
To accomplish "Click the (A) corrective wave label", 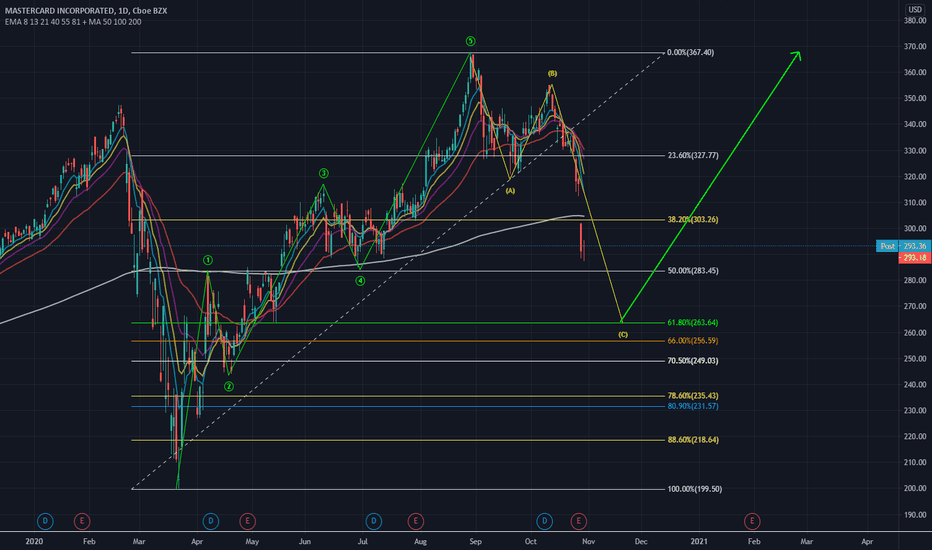I will click(x=511, y=191).
